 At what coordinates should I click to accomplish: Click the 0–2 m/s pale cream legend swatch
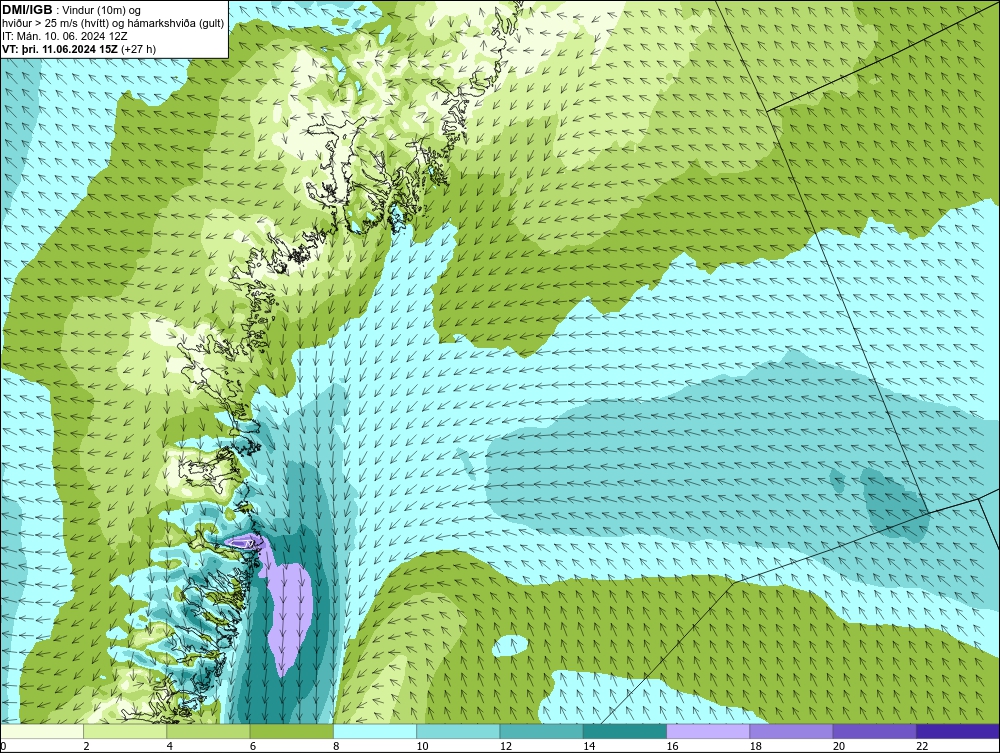pyautogui.click(x=41, y=731)
